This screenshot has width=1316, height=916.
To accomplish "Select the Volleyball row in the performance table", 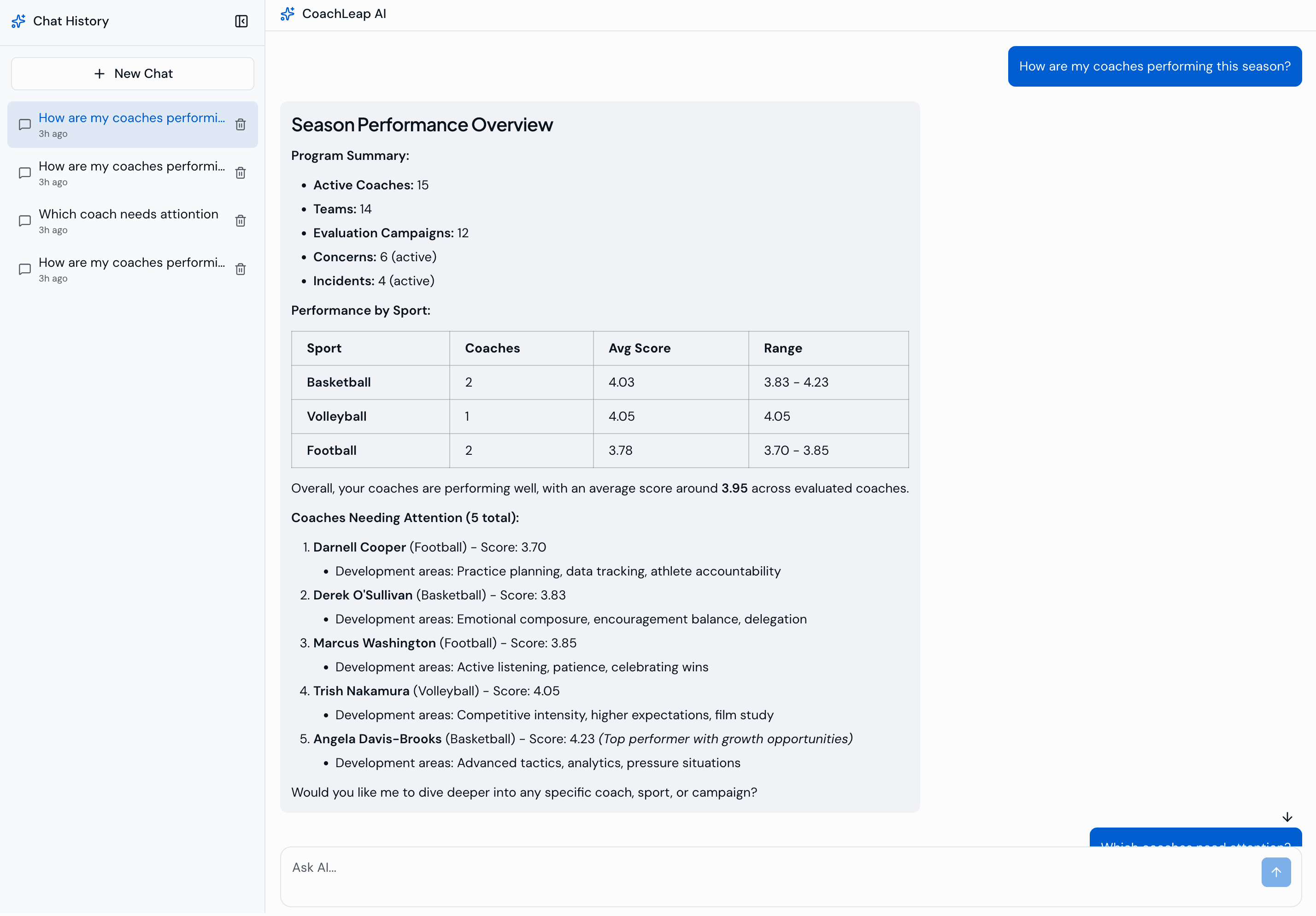I will [599, 417].
